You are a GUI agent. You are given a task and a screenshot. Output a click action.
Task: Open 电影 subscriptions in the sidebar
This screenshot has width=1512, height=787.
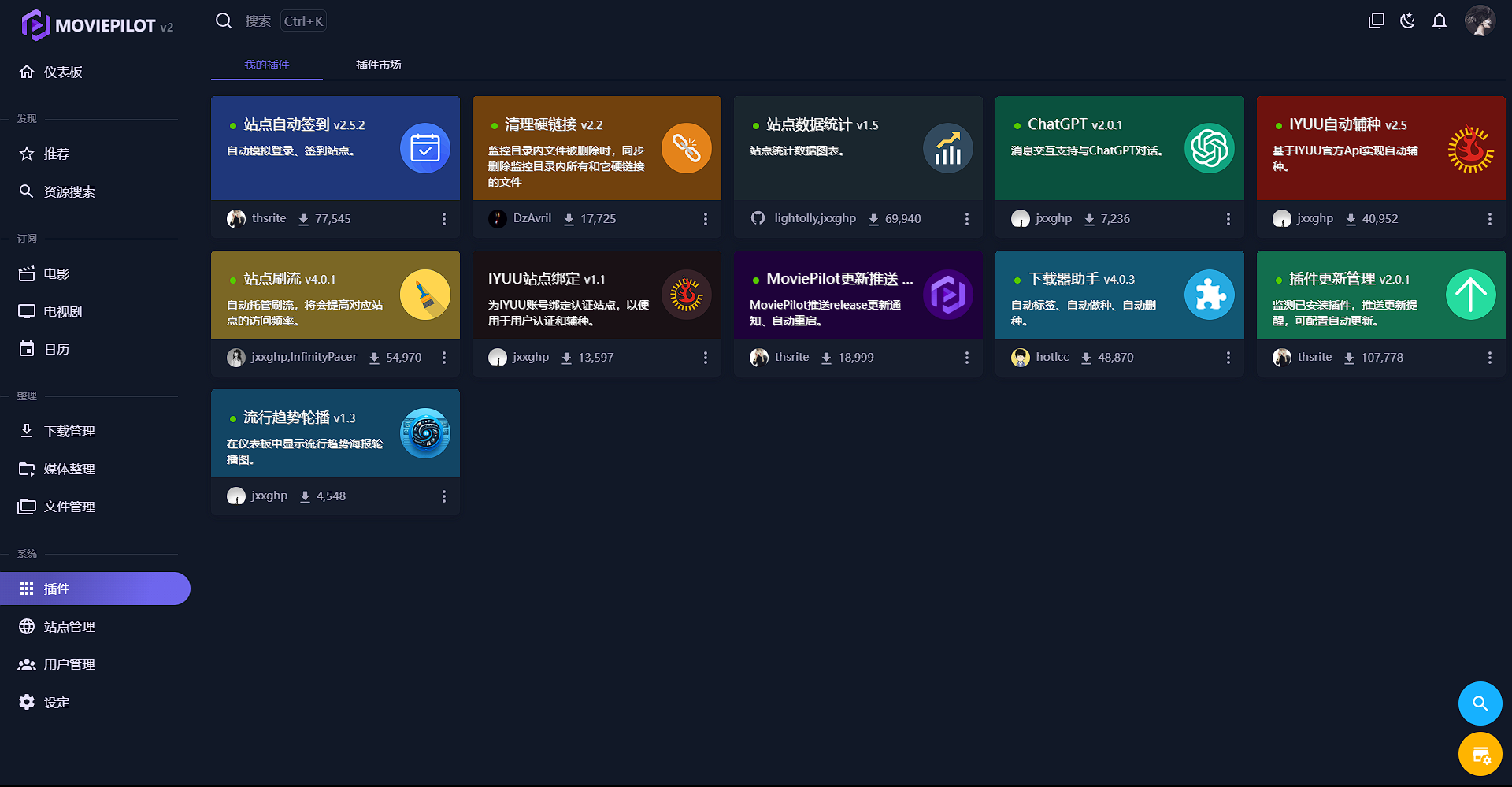[94, 273]
